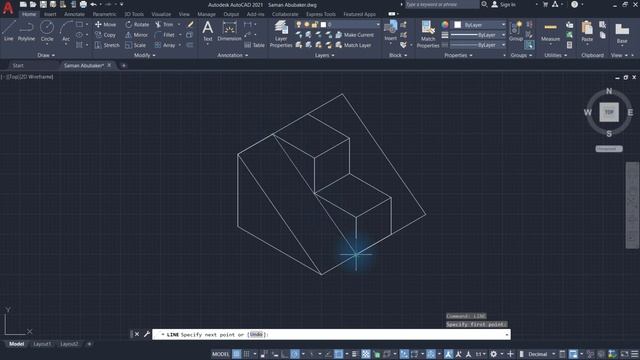
Task: Click Match Layer button
Action: click(353, 45)
